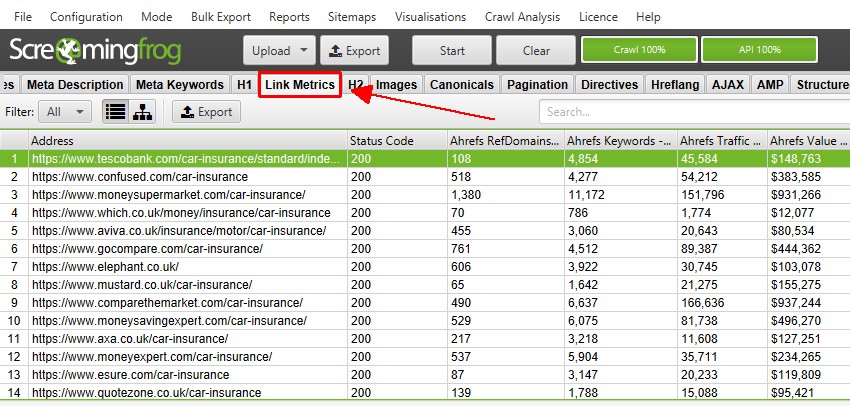This screenshot has height=406, width=850.
Task: Click the $12,077 value cell
Action: point(808,212)
